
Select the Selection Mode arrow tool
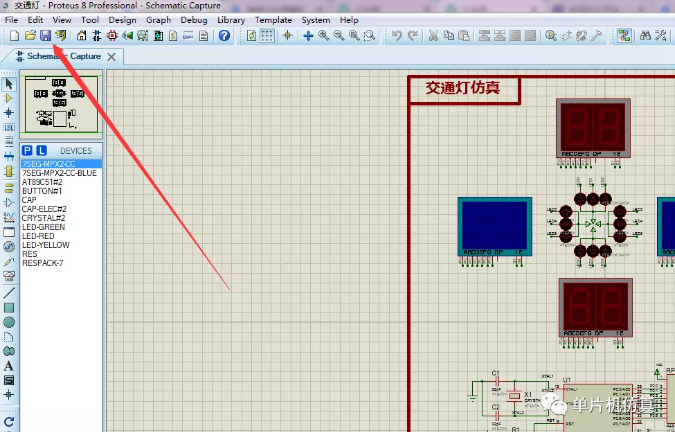9,84
